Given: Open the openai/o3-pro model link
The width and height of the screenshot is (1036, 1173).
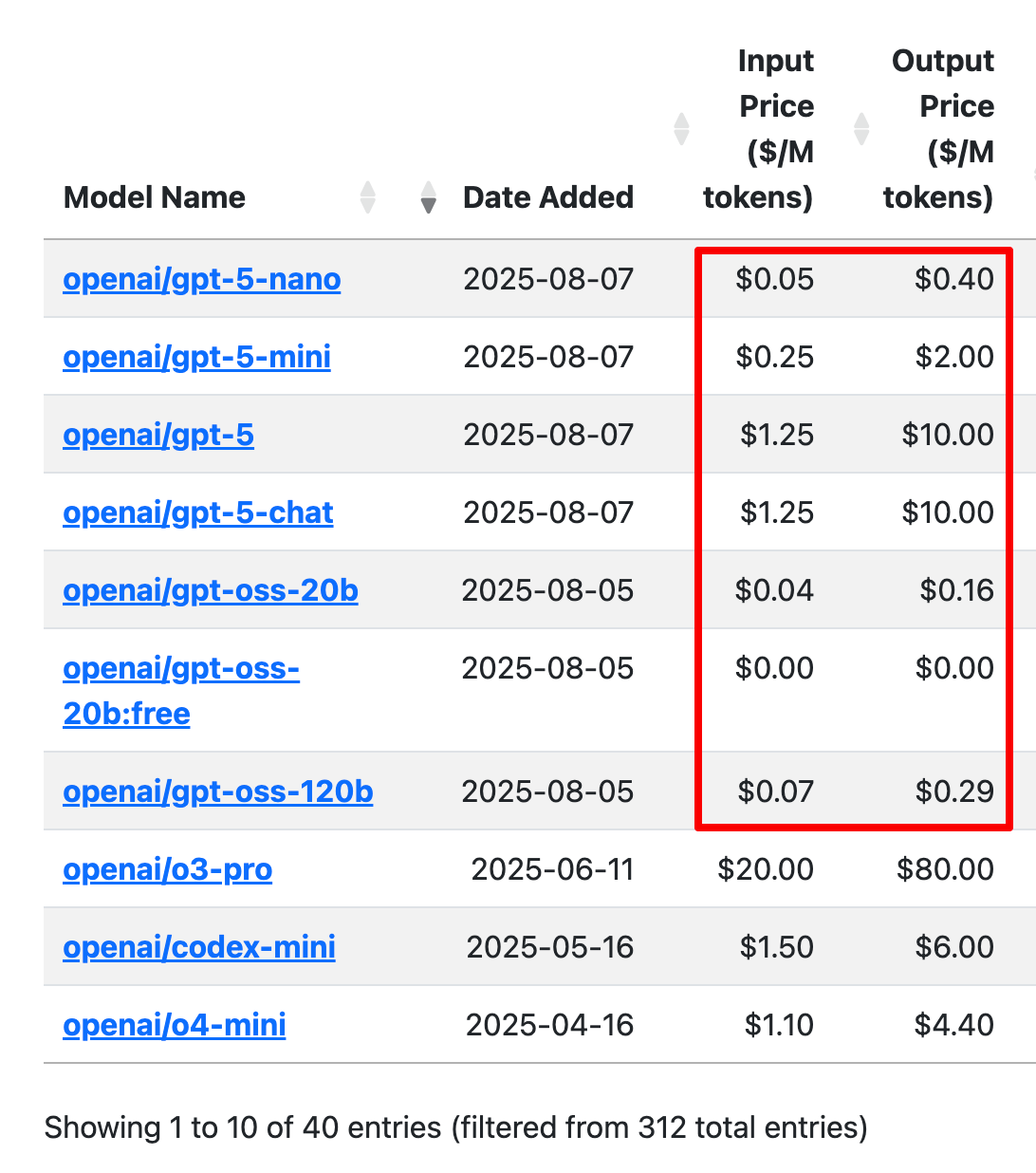Looking at the screenshot, I should click(168, 869).
